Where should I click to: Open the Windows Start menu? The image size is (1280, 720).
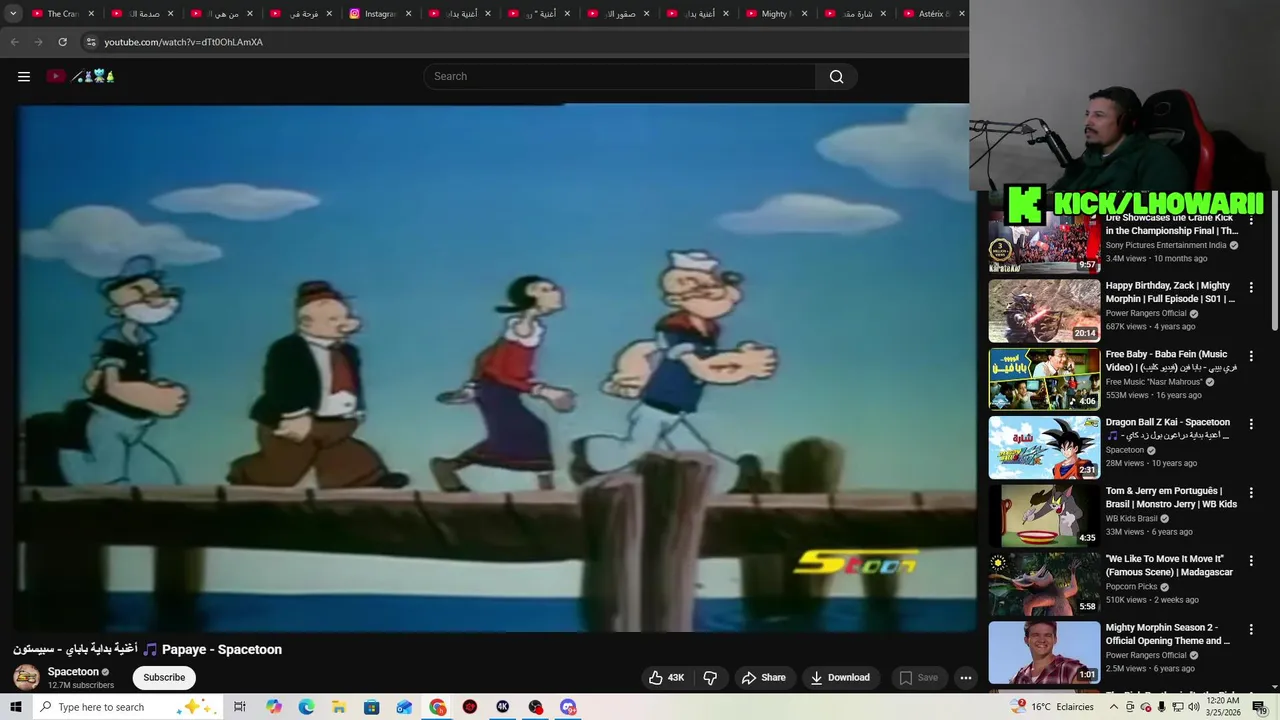(15, 707)
